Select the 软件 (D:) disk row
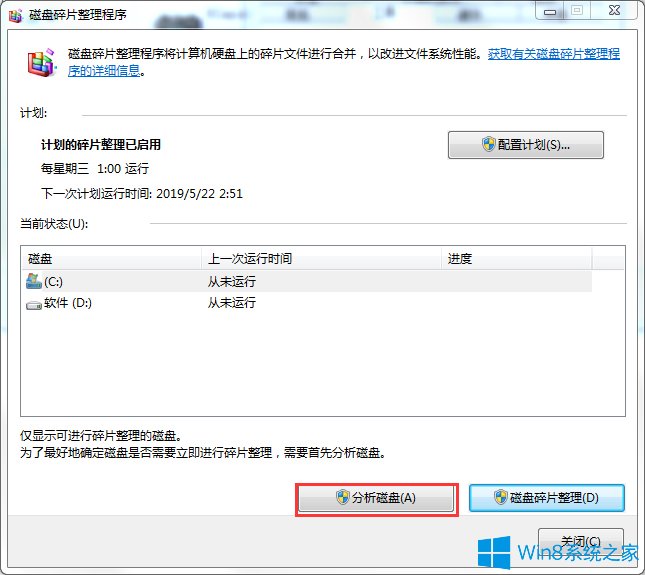Image resolution: width=645 pixels, height=575 pixels. tap(307, 303)
